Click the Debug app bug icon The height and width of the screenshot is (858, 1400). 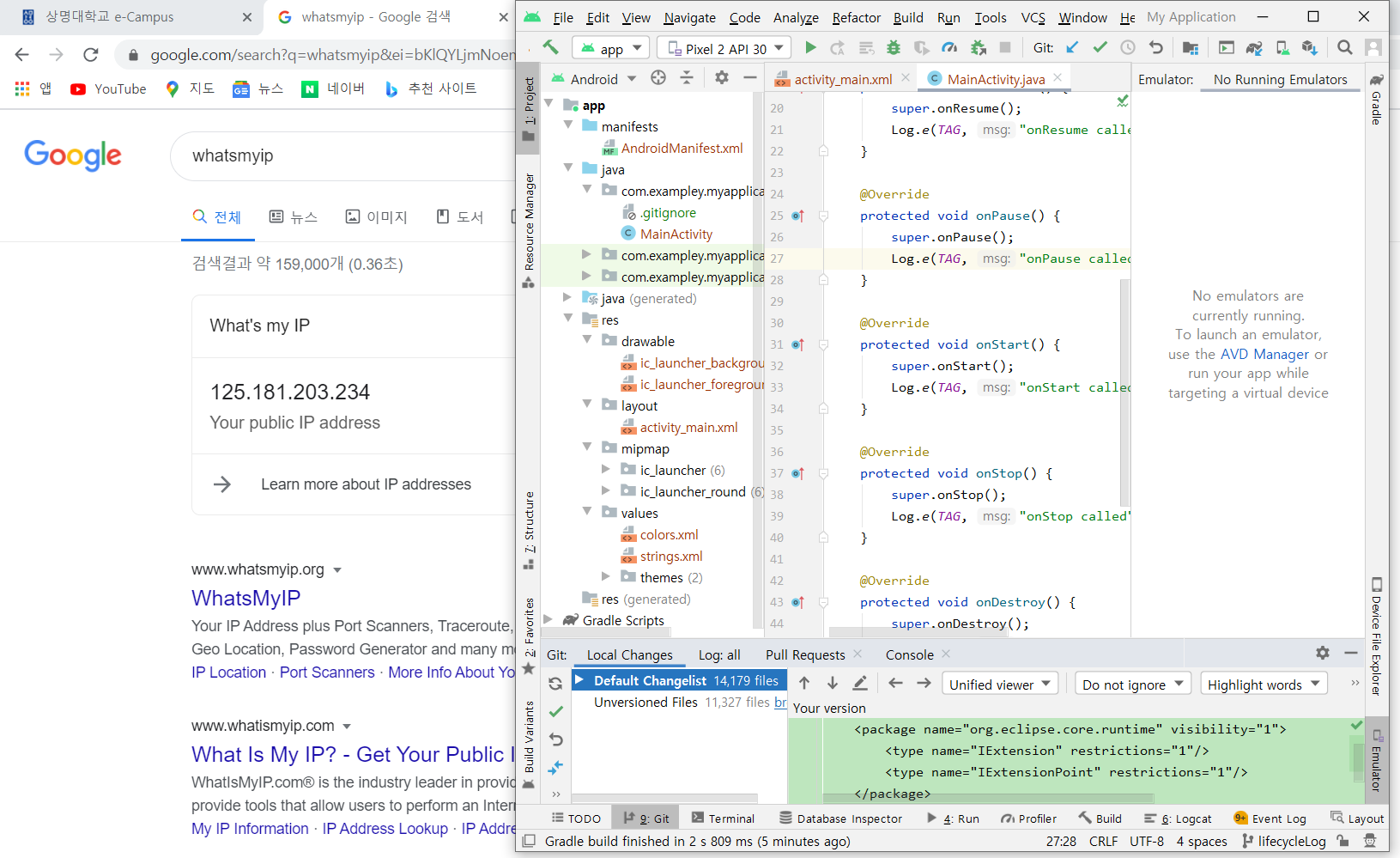tap(894, 48)
